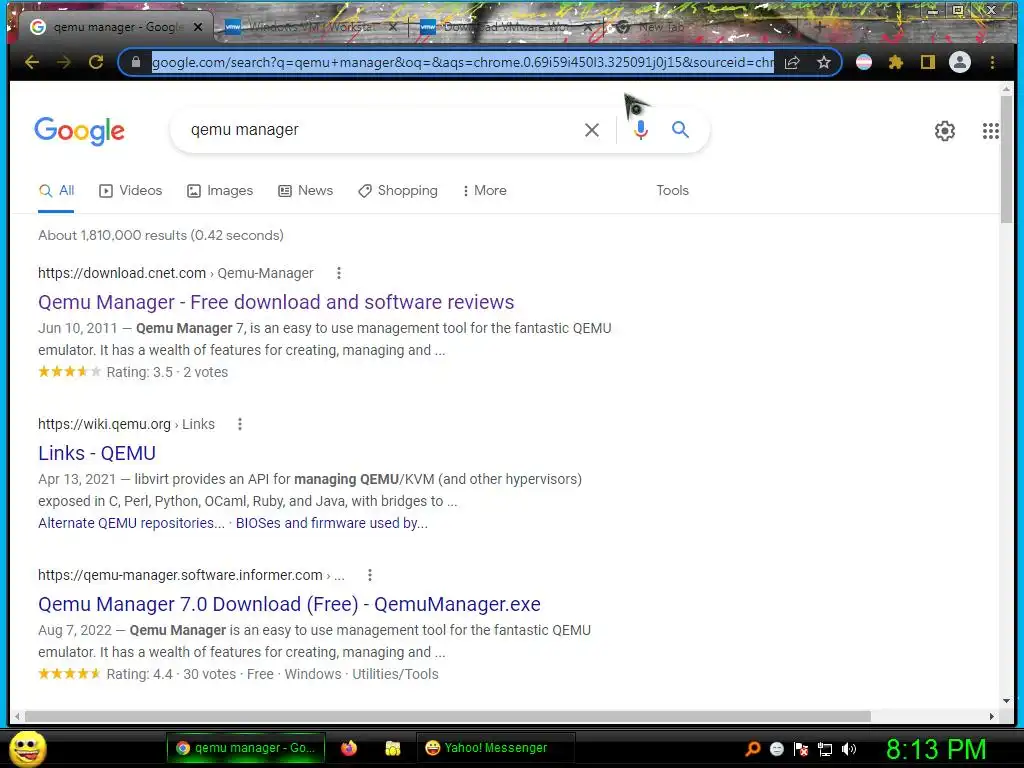Open the file folder taskbar icon
Image resolution: width=1024 pixels, height=768 pixels.
click(392, 748)
